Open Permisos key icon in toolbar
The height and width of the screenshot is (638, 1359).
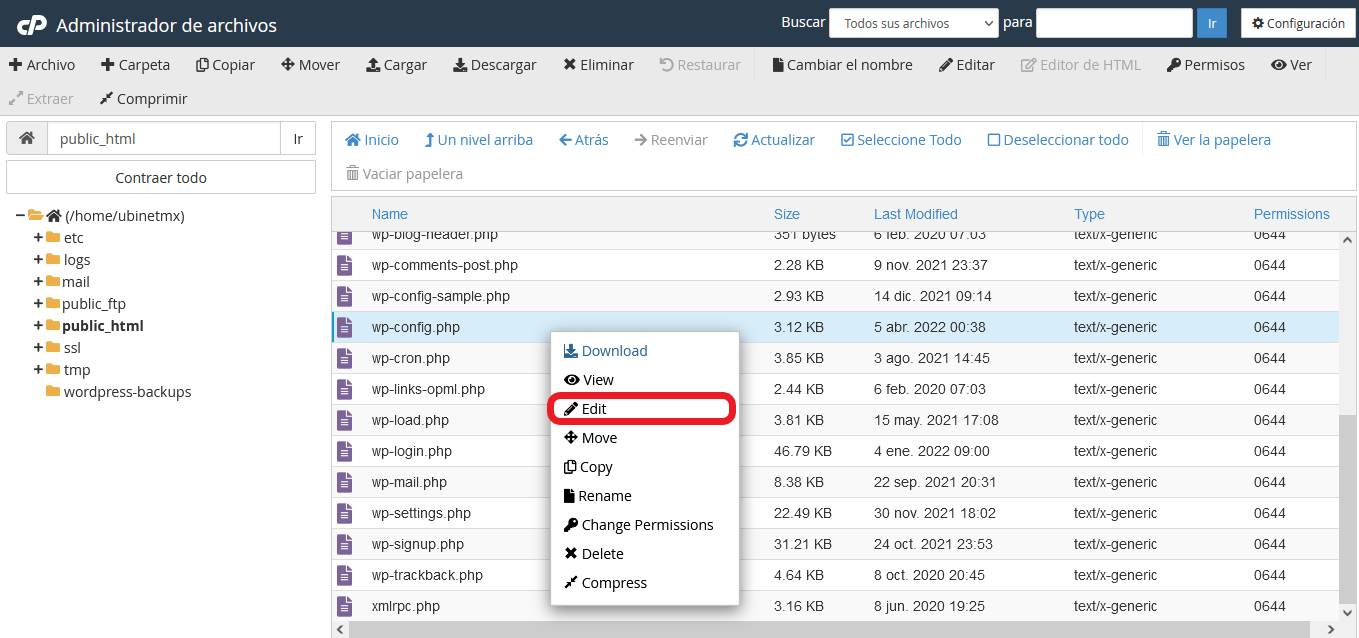pos(1174,65)
